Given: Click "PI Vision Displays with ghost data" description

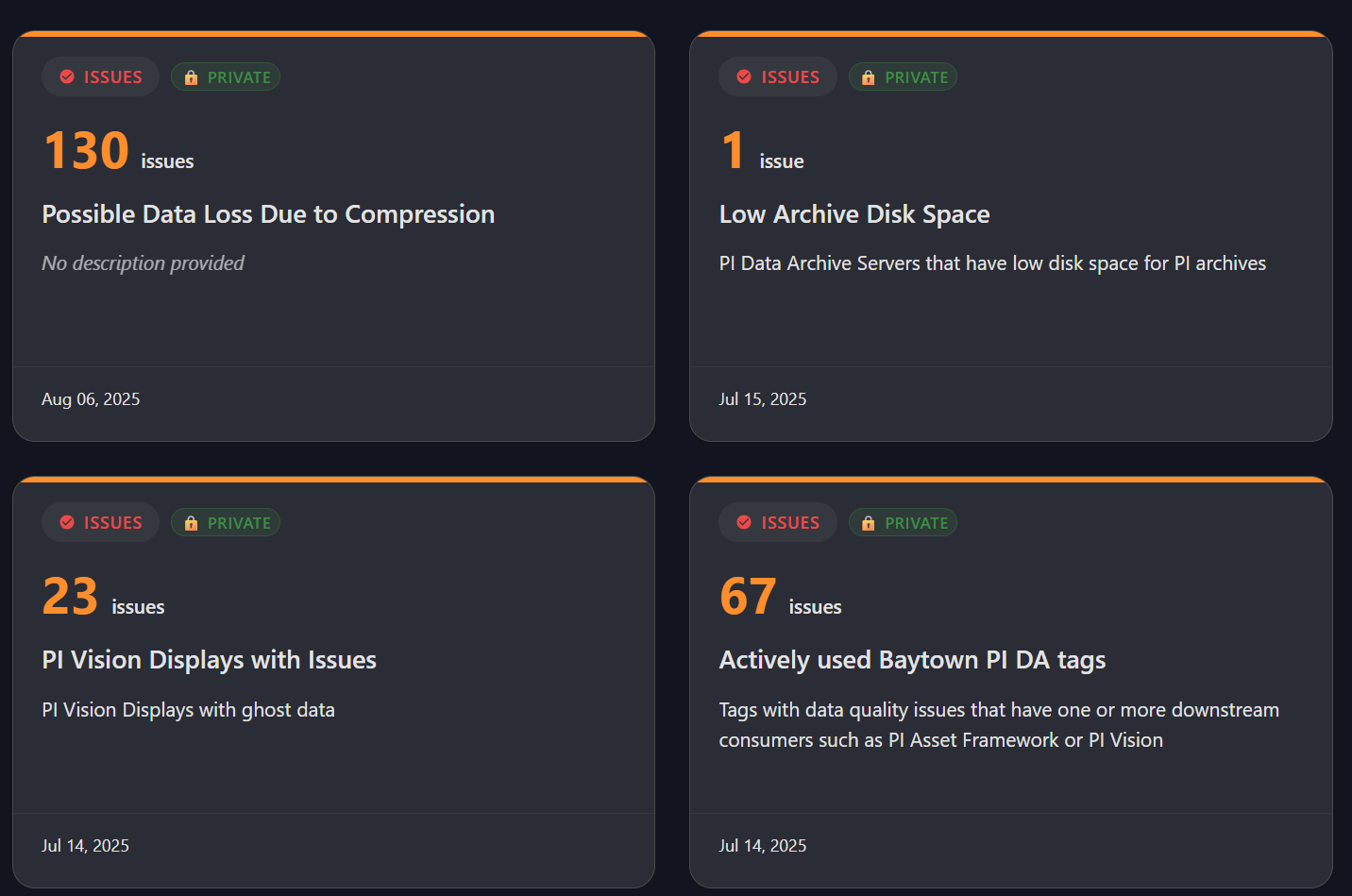Looking at the screenshot, I should pyautogui.click(x=188, y=710).
